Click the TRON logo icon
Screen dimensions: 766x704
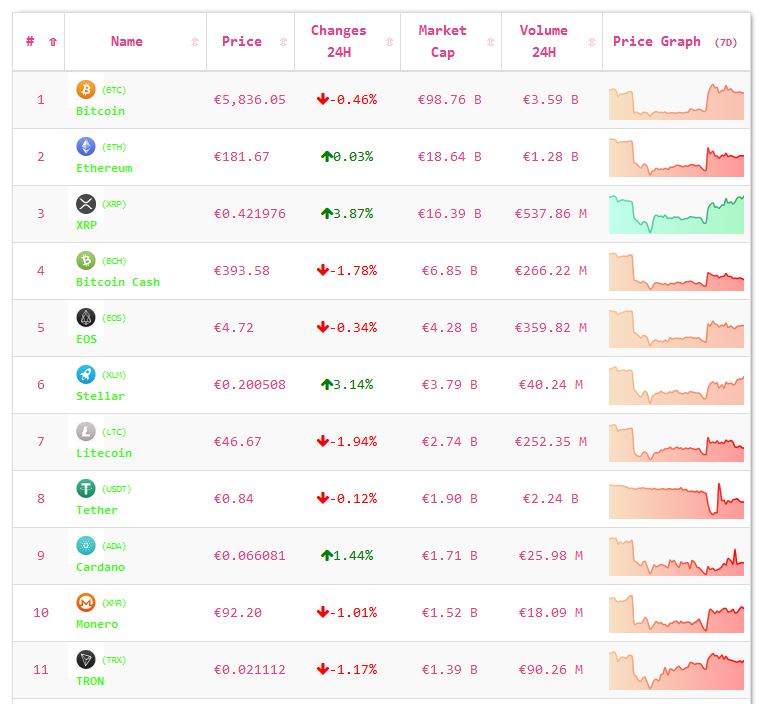(86, 659)
